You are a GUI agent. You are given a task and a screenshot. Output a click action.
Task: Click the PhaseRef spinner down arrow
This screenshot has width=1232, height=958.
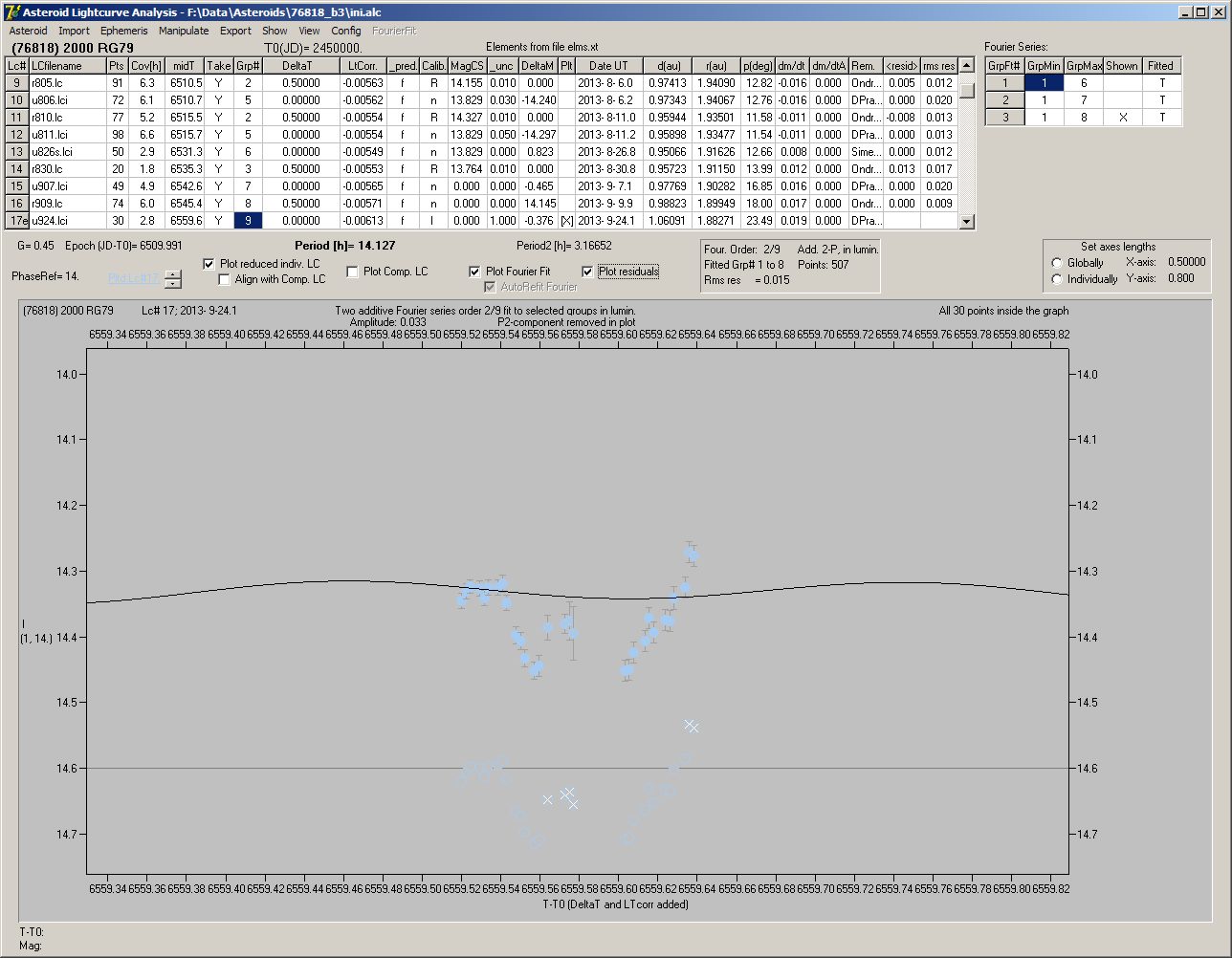(172, 283)
